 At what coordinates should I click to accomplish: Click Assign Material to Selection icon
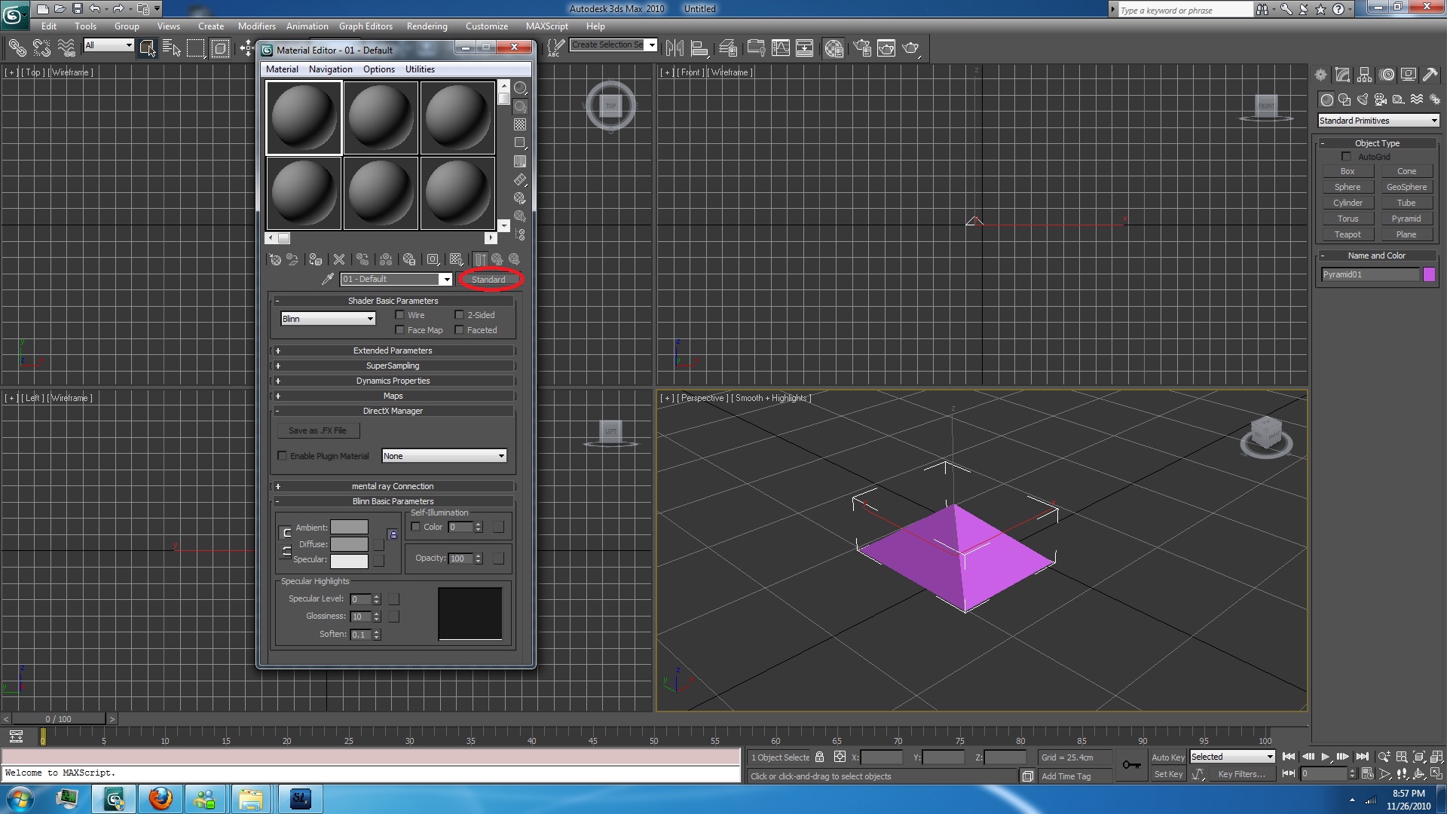pos(315,259)
